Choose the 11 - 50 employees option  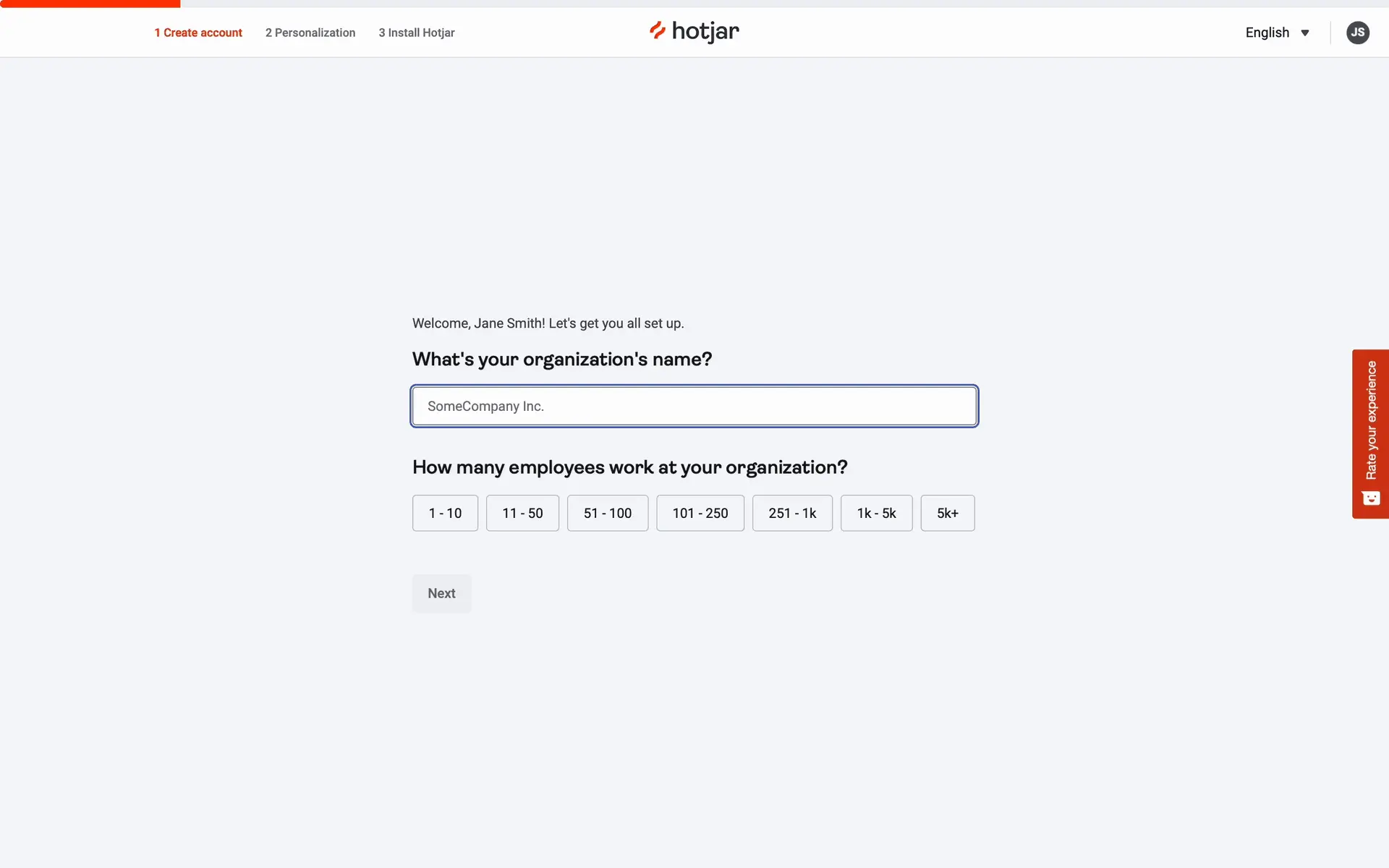522,513
